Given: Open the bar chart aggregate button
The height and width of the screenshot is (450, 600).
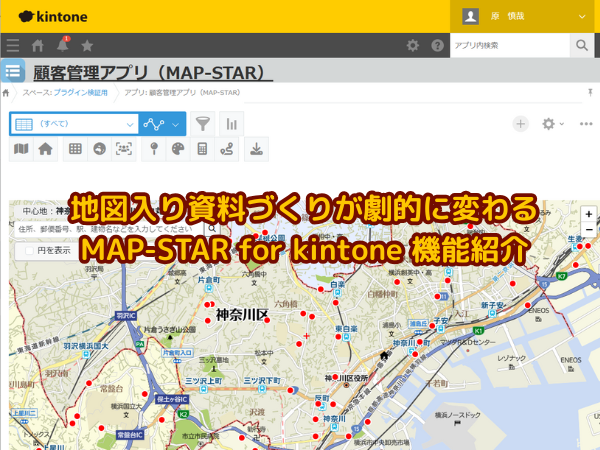Looking at the screenshot, I should [232, 124].
